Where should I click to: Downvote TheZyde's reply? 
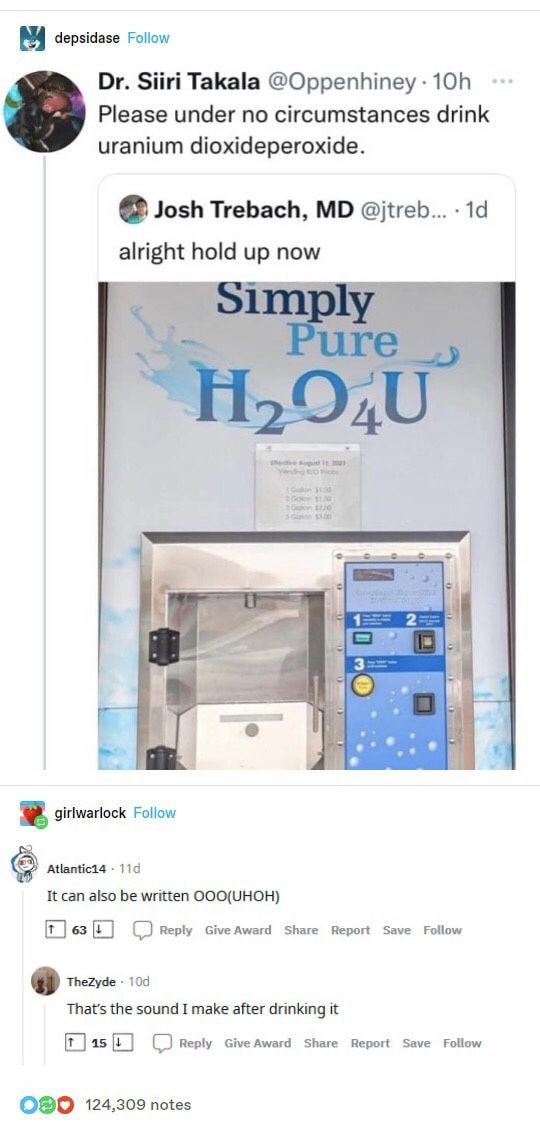(x=120, y=1042)
